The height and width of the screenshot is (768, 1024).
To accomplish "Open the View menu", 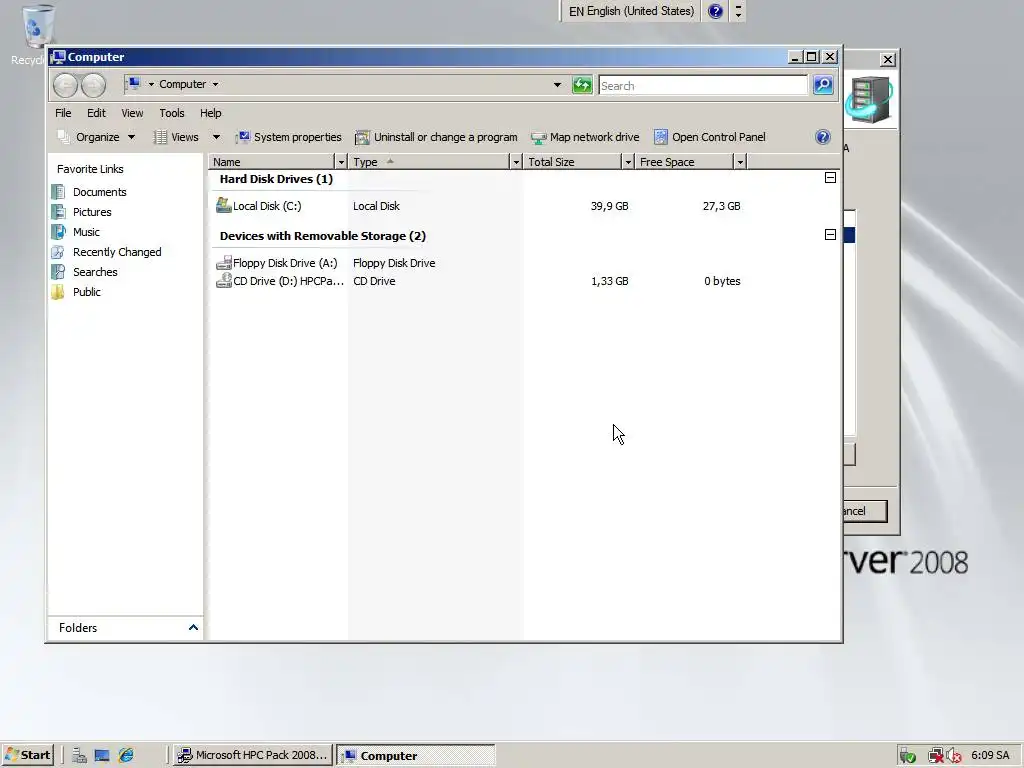I will tap(132, 113).
